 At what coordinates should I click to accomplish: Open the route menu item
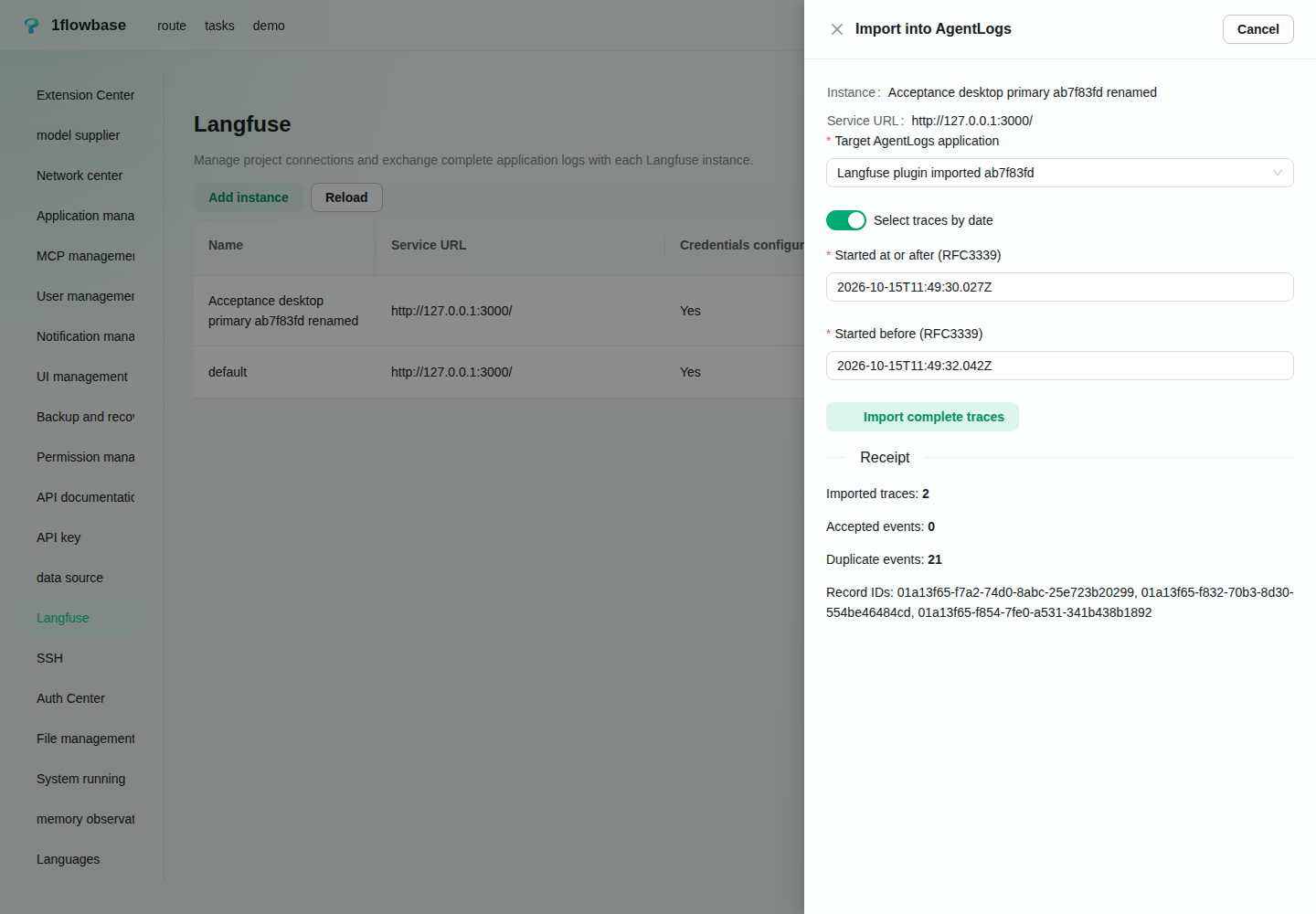coord(172,26)
